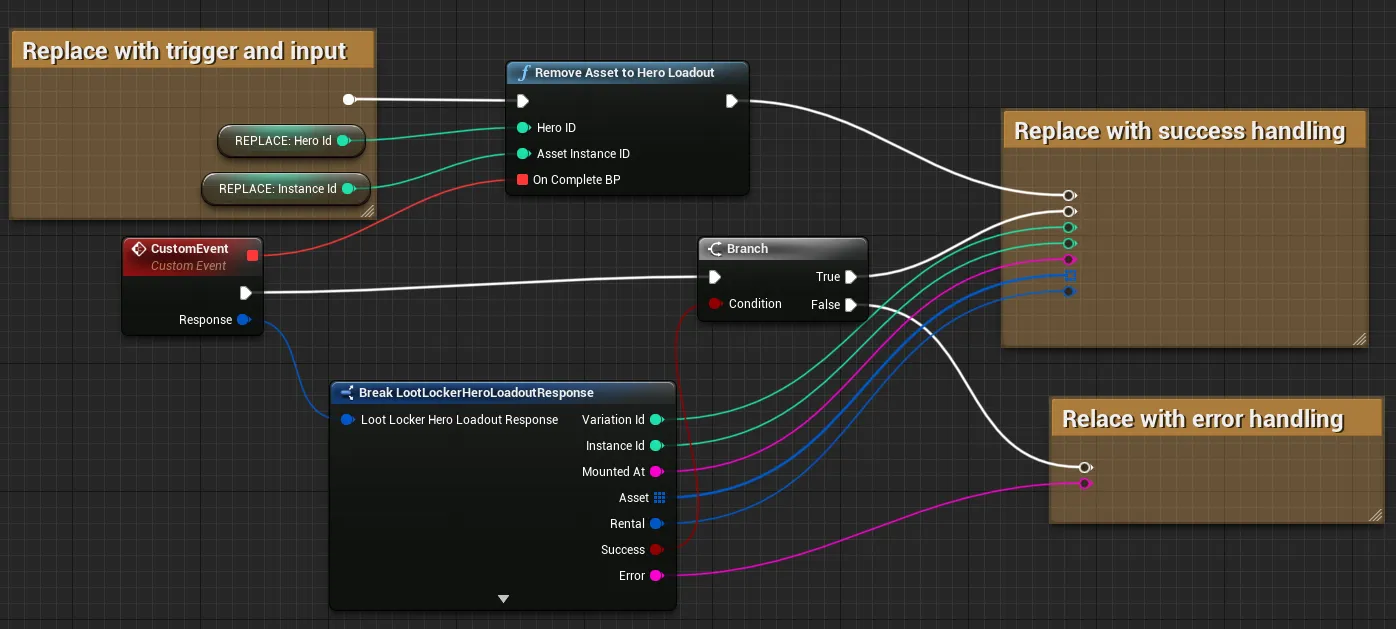Viewport: 1396px width, 629px height.
Task: Click the CustomEvent red delegate output pin
Action: [x=252, y=256]
